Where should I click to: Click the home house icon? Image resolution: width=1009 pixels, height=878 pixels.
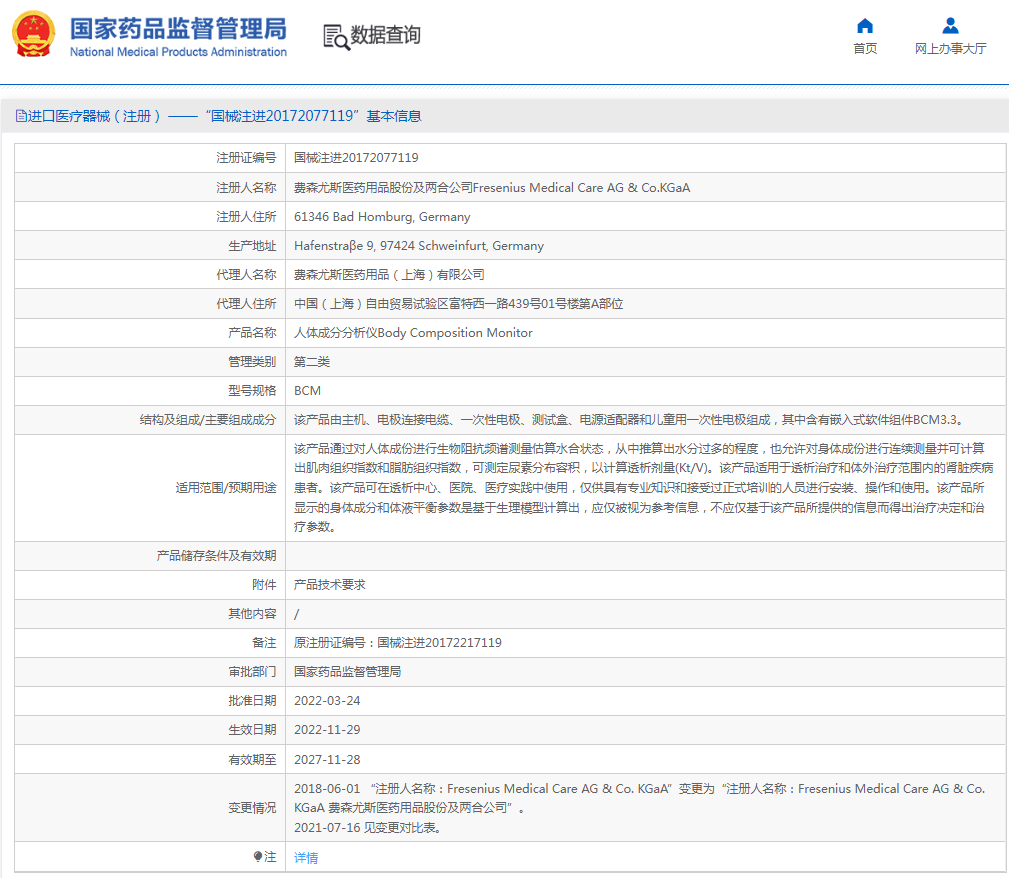[x=865, y=25]
